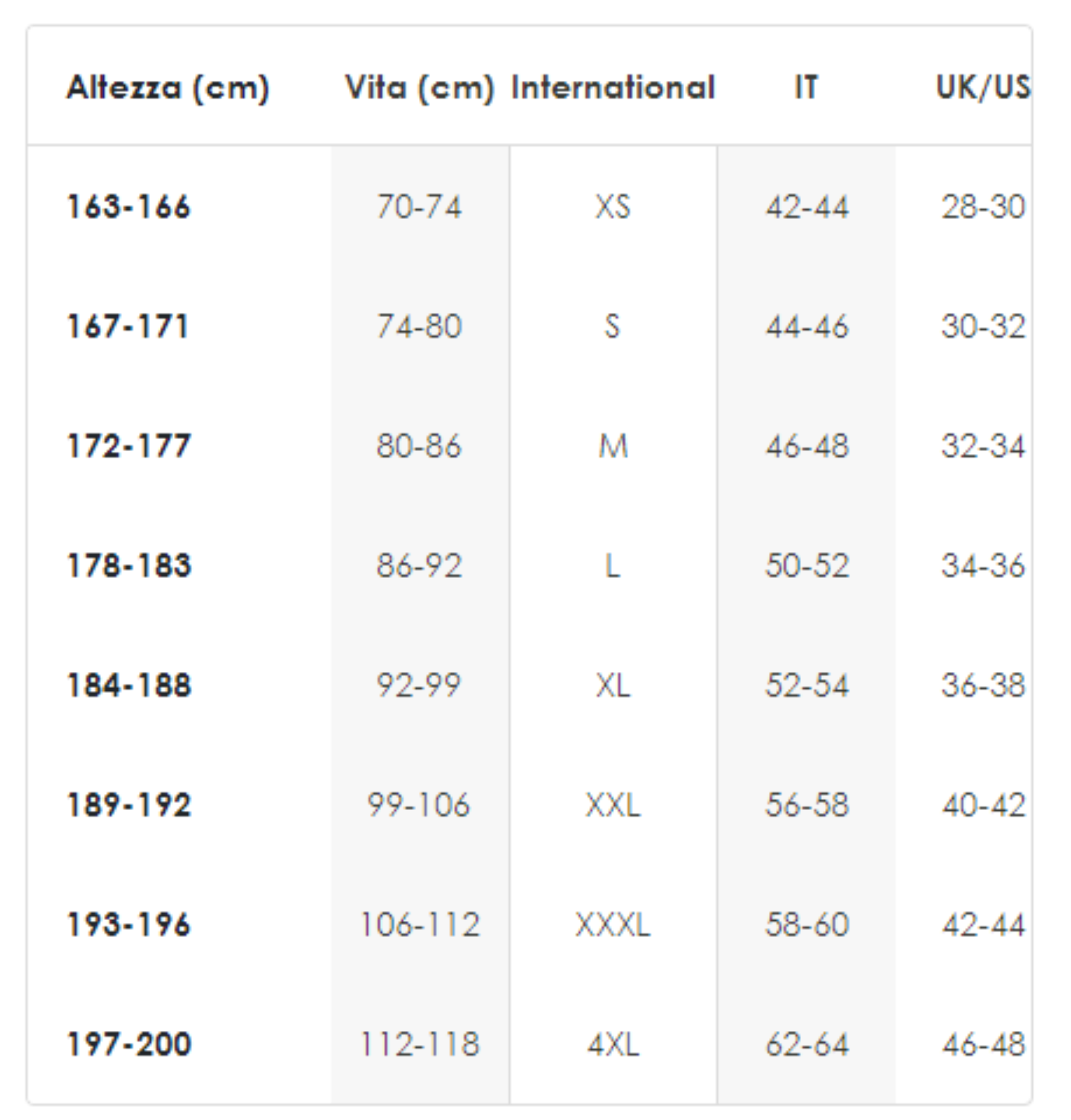Viewport: 1071px width, 1120px height.
Task: Click the XXL international size cell
Action: (613, 806)
